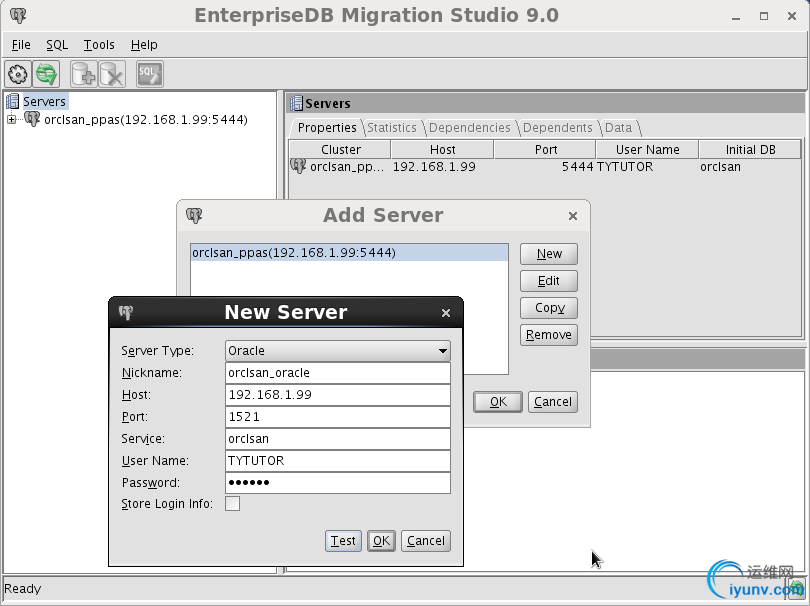
Task: Select the Servers root tree item
Action: point(44,101)
